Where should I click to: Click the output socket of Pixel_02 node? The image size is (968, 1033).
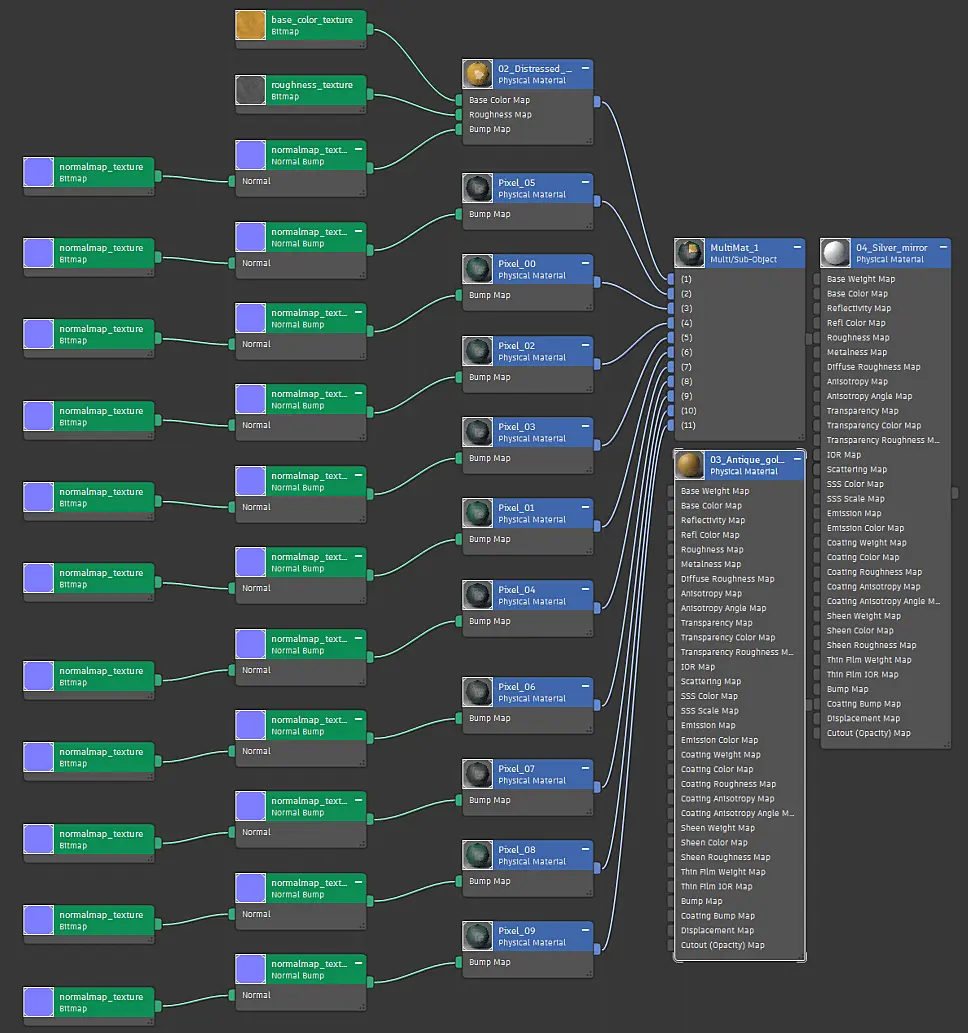point(597,364)
